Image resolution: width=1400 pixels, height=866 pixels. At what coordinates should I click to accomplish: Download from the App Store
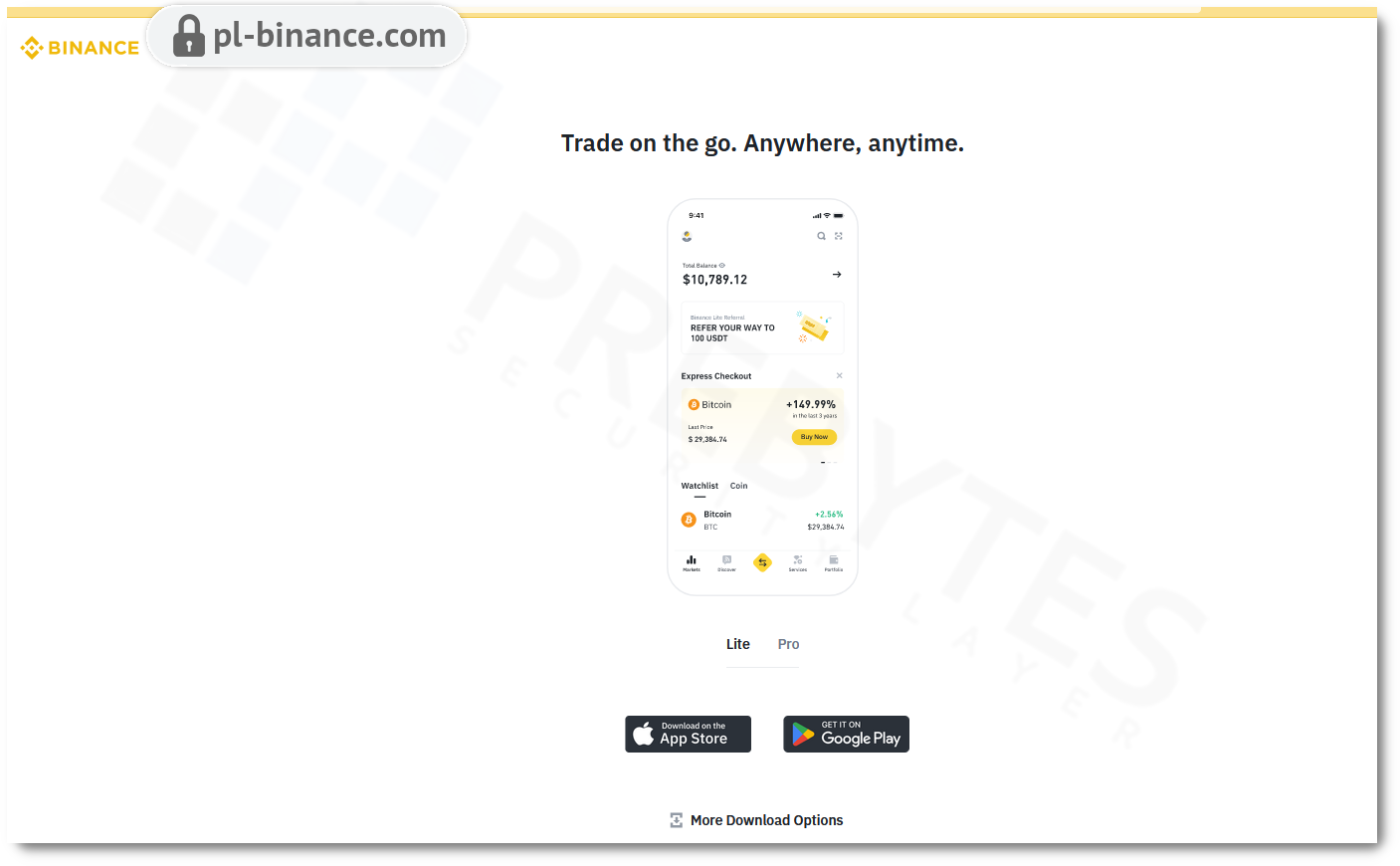pos(688,735)
